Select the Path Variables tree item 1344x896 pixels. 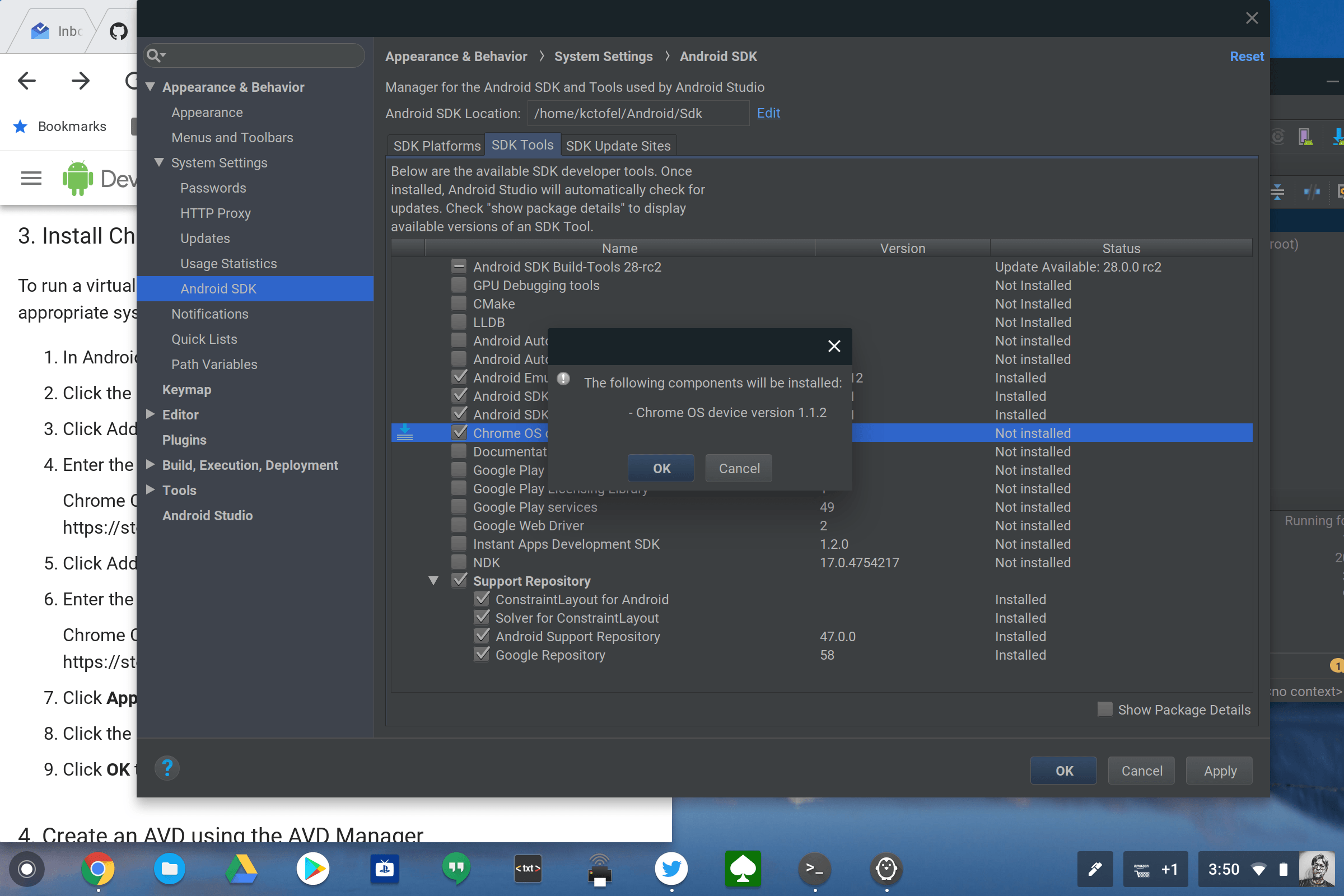click(214, 364)
